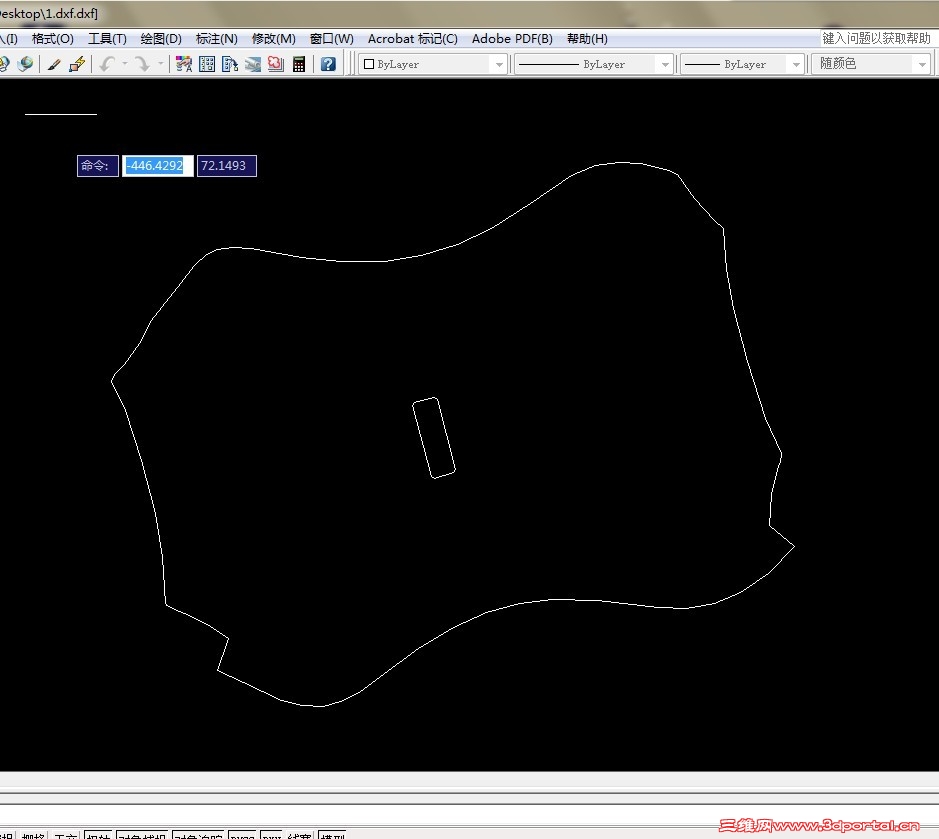Click the ByLayer color swatch square
This screenshot has width=939, height=839.
point(369,64)
